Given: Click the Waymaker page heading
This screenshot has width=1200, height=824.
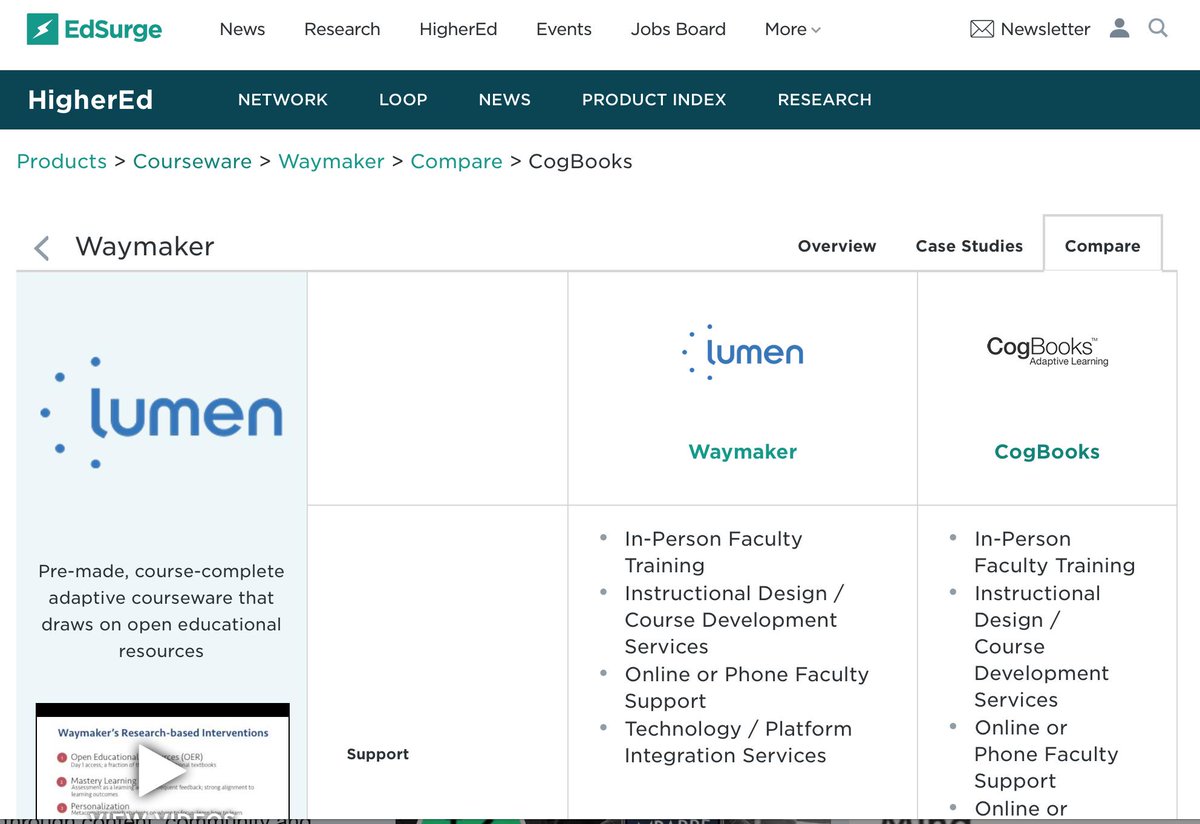Looking at the screenshot, I should point(145,246).
